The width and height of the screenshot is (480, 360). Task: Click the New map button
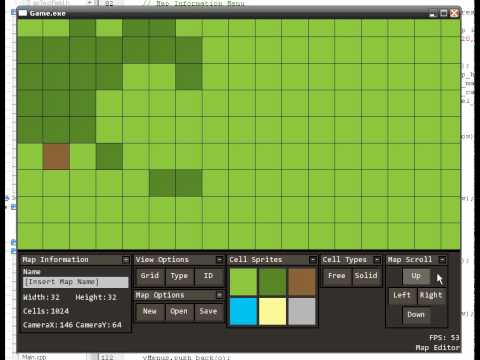[150, 312]
